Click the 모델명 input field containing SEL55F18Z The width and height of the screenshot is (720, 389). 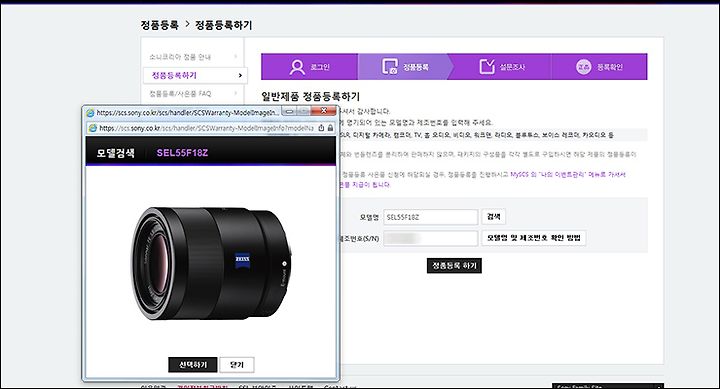(430, 217)
